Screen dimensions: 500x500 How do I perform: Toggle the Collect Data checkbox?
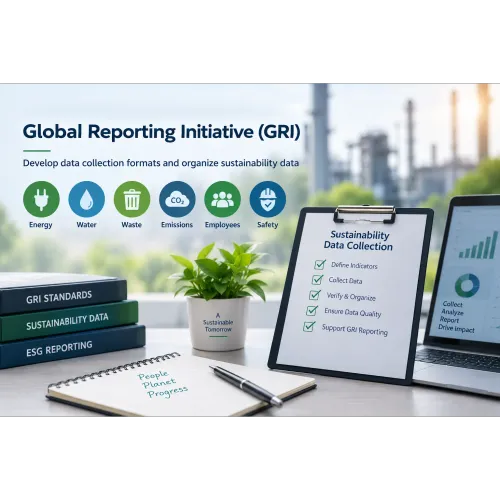(x=317, y=279)
